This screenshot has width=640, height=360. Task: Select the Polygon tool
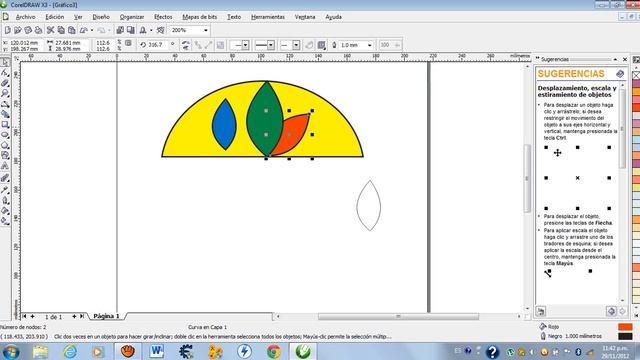pos(5,145)
